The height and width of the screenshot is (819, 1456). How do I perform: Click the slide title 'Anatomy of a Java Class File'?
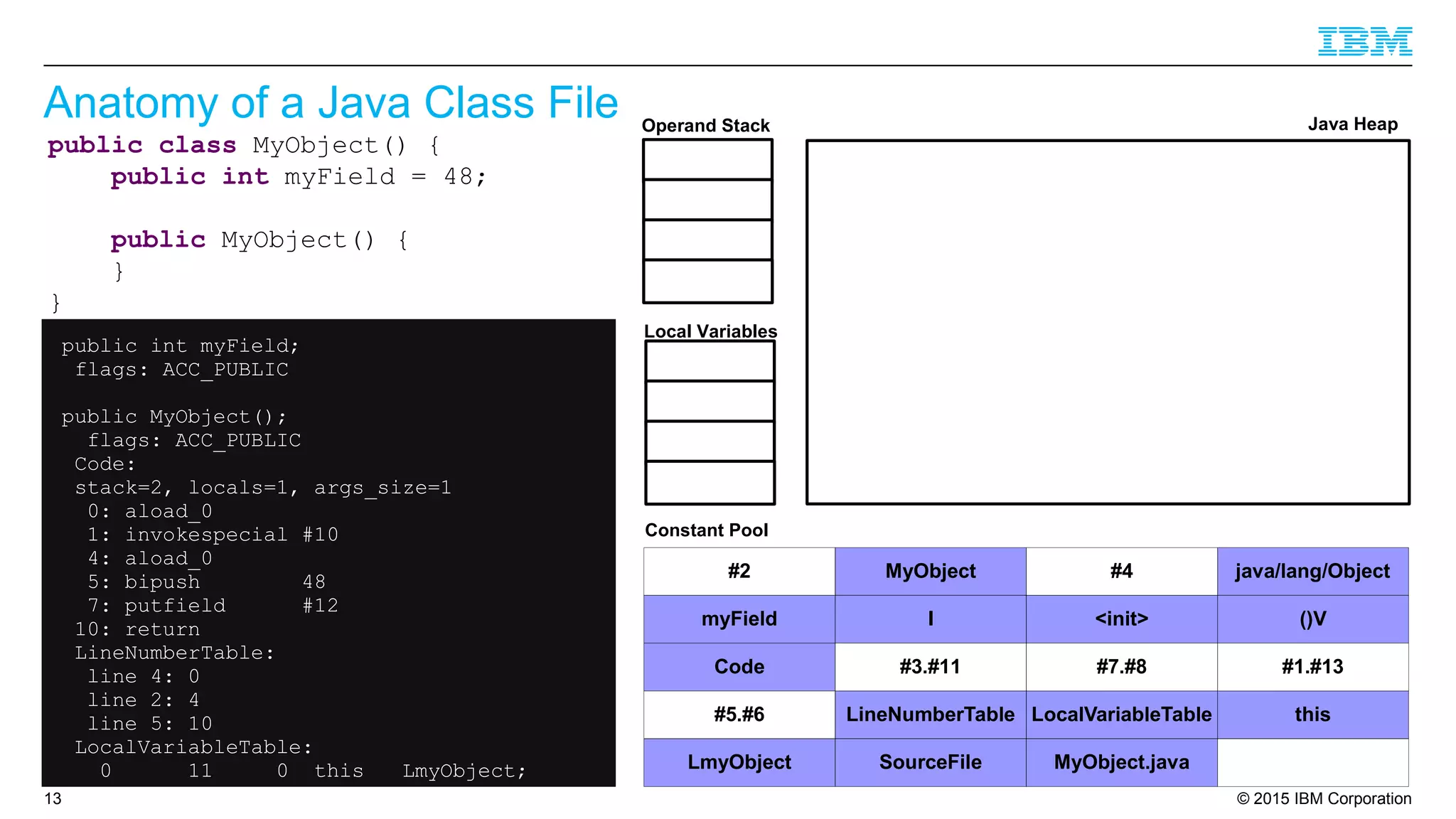[x=331, y=102]
